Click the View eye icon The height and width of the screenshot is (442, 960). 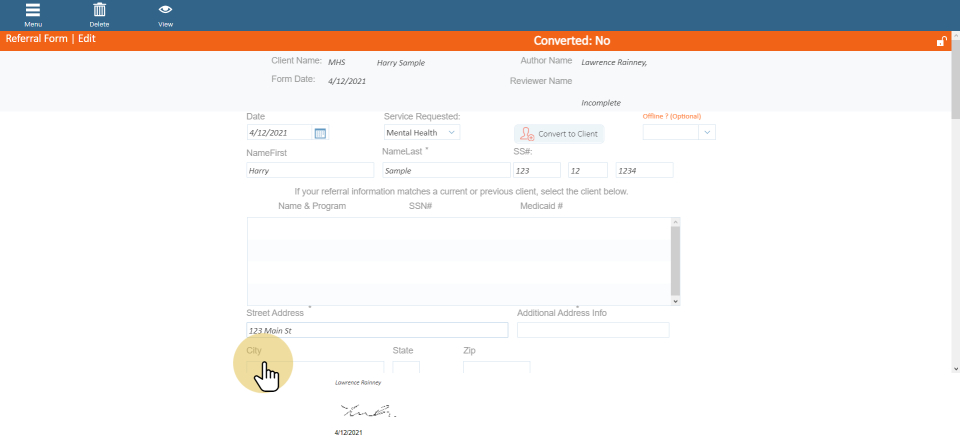coord(165,11)
